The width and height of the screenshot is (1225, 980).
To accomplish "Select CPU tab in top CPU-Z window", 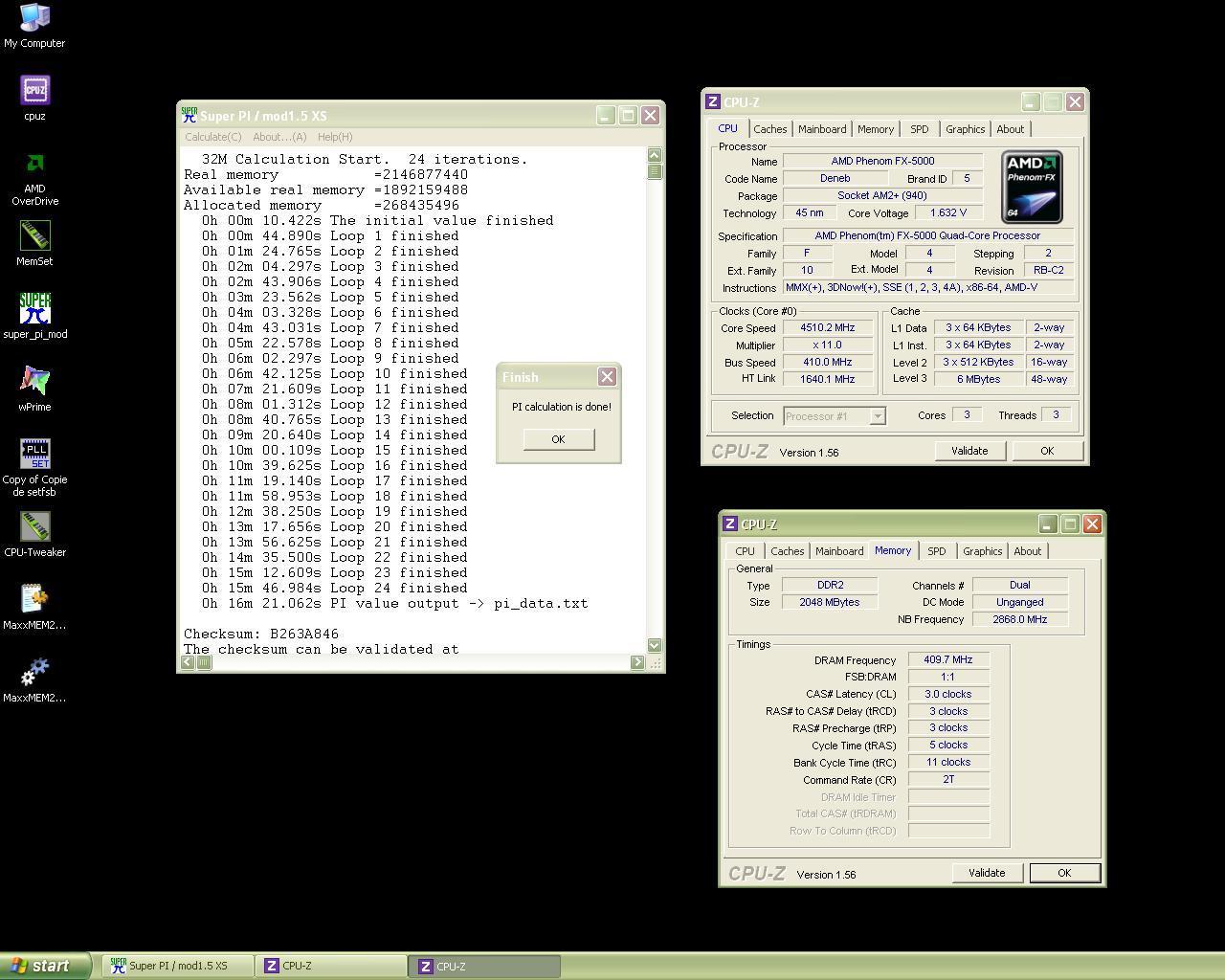I will coord(727,128).
